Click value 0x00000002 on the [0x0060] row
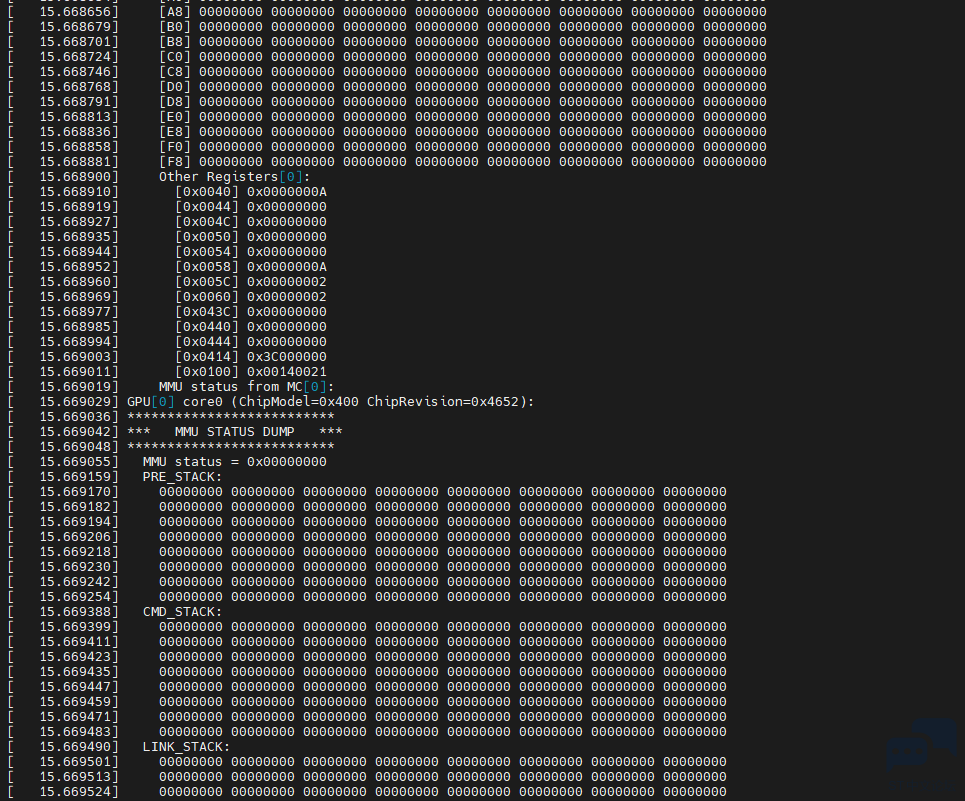Screen dimensions: 965x801 (287, 297)
